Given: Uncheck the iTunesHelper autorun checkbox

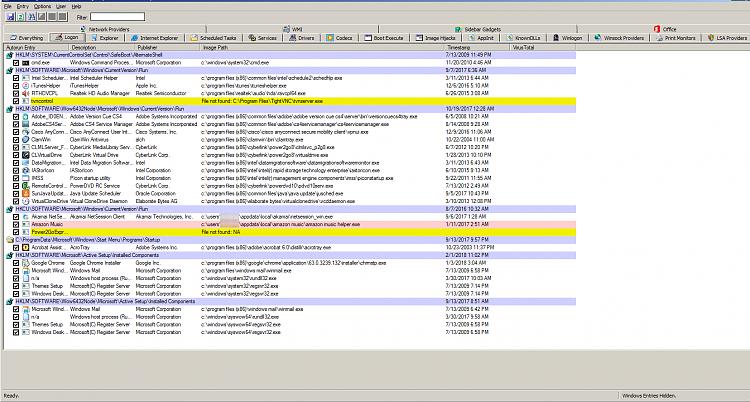Looking at the screenshot, I should point(16,86).
